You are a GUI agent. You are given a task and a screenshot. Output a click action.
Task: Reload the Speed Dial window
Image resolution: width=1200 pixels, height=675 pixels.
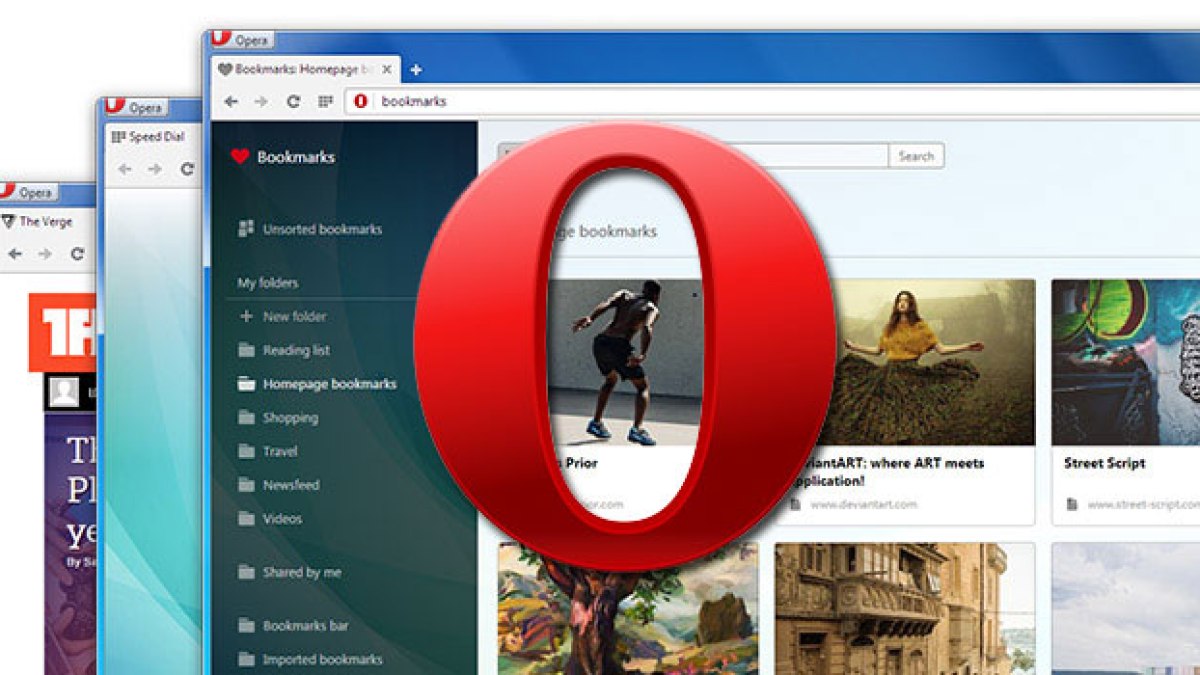[187, 169]
